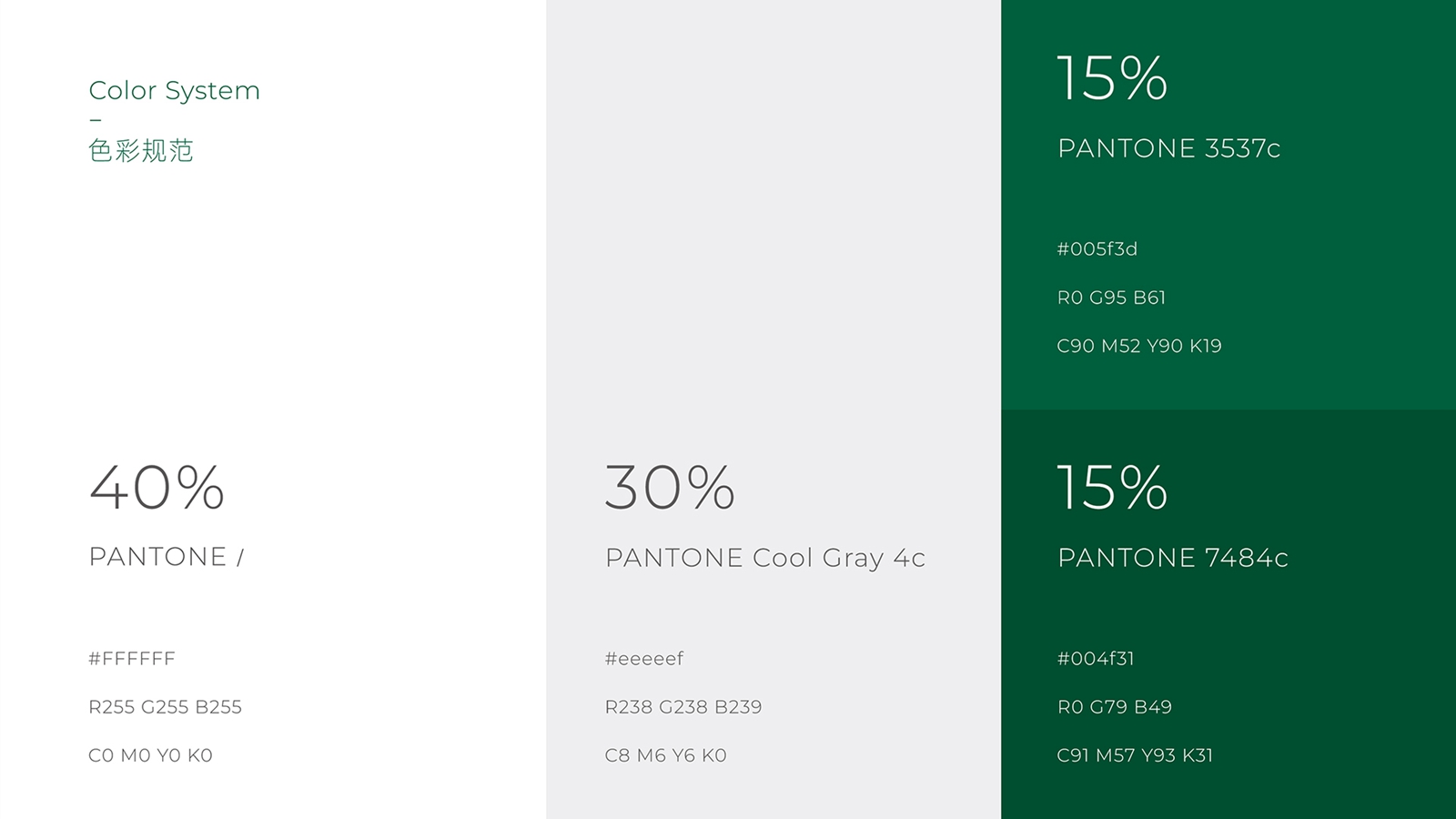Click the PANTONE Cool Gray 4c text
This screenshot has height=819, width=1456.
click(764, 558)
